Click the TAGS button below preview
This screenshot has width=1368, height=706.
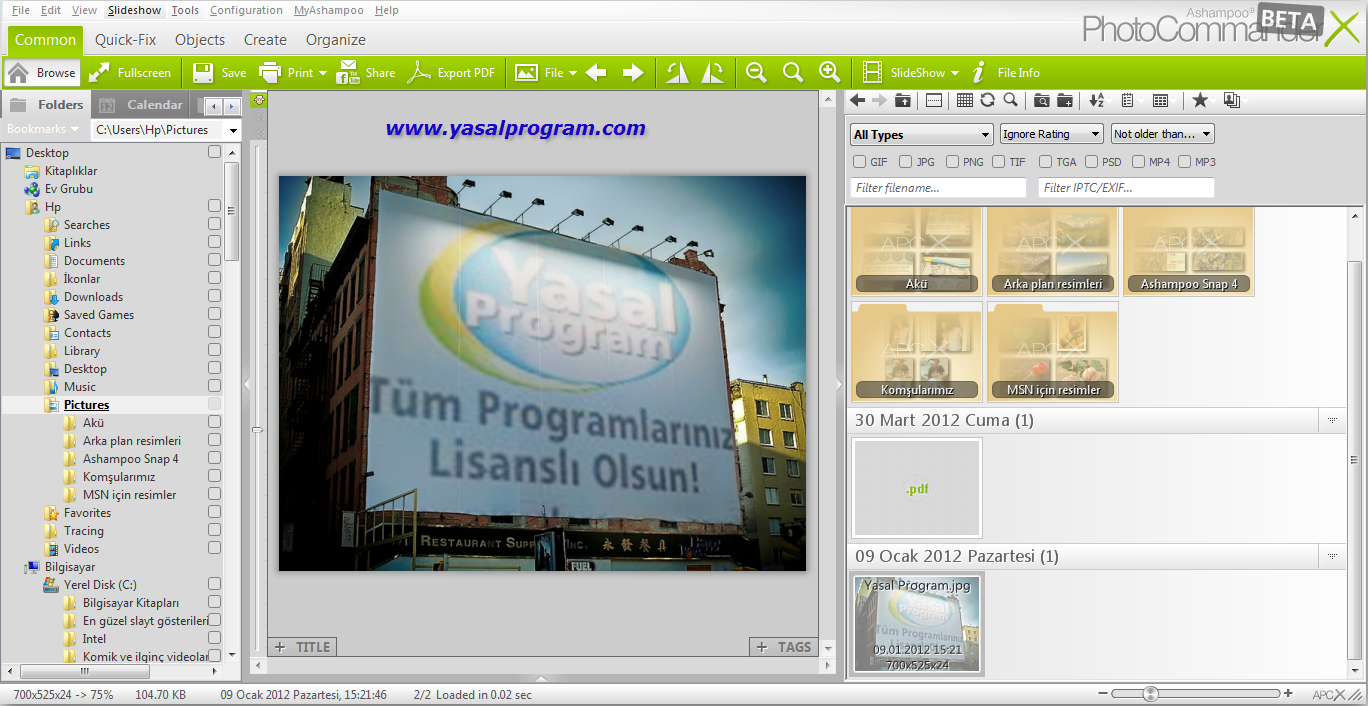(x=784, y=647)
